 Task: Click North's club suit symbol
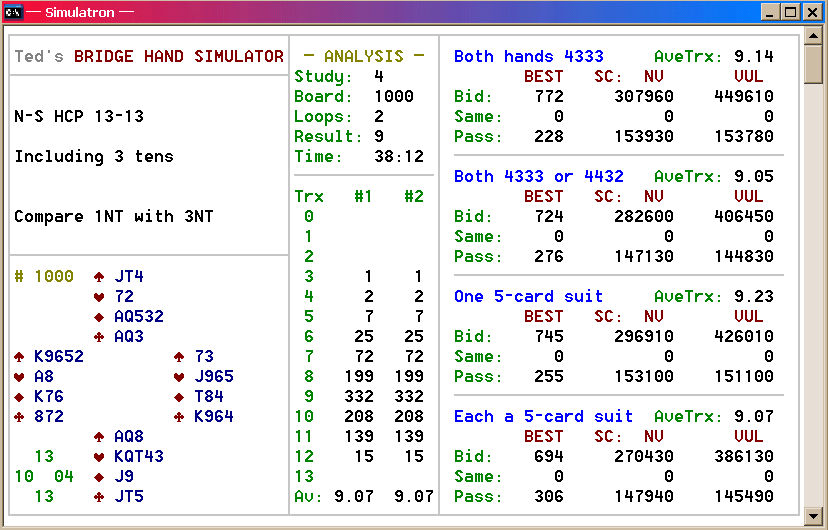(x=99, y=337)
